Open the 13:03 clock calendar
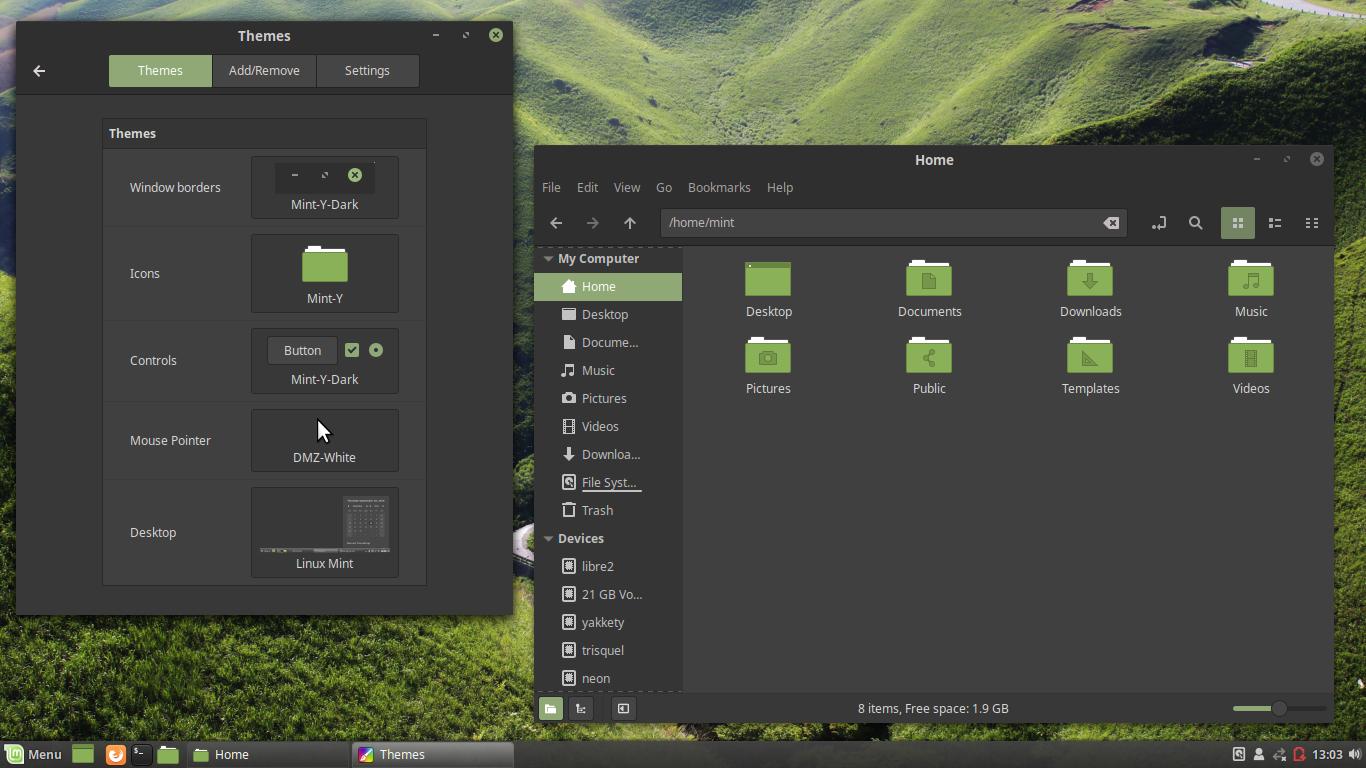Image resolution: width=1366 pixels, height=768 pixels. (x=1327, y=755)
